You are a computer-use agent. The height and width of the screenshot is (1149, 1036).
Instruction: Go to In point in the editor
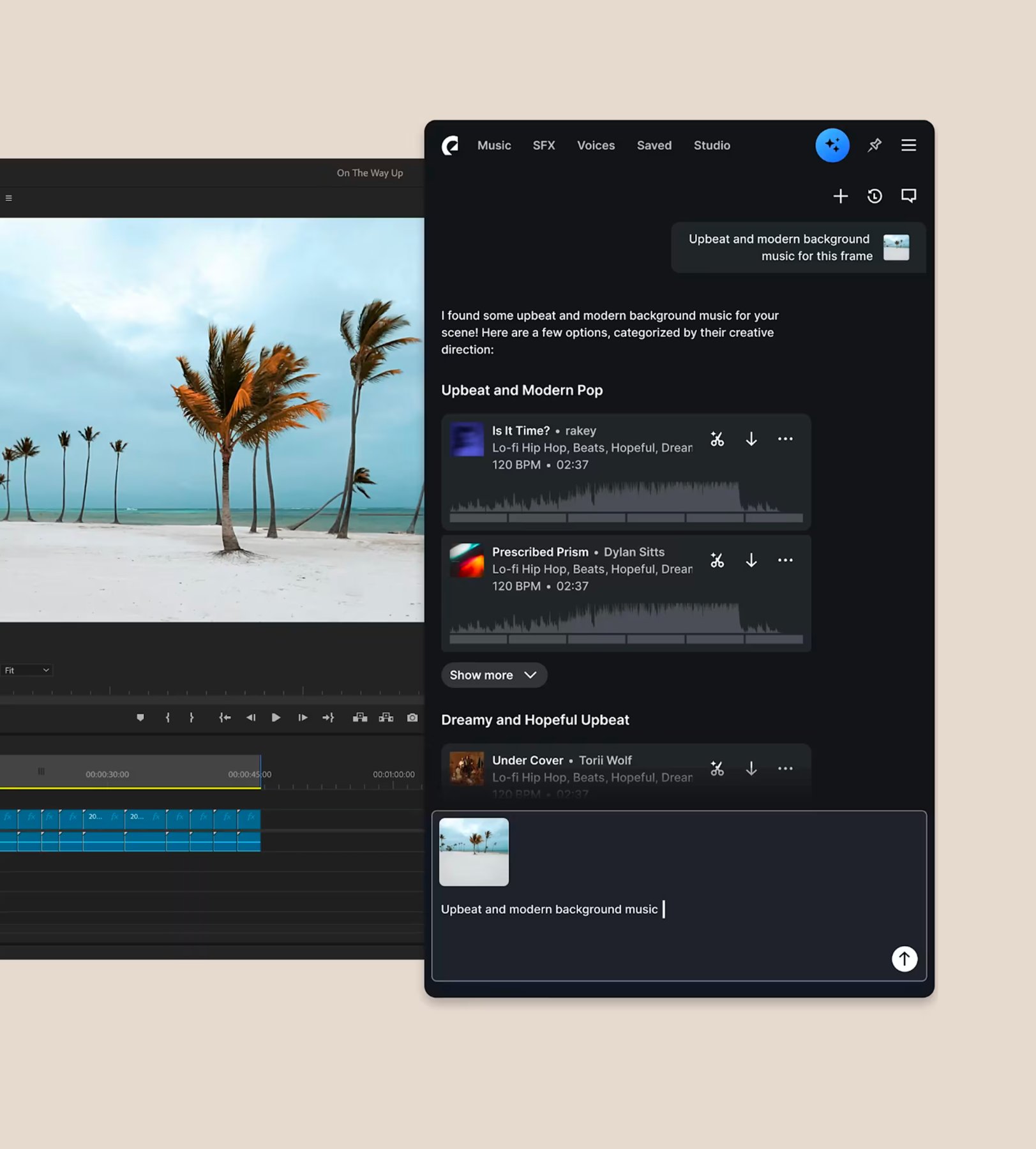pos(225,718)
